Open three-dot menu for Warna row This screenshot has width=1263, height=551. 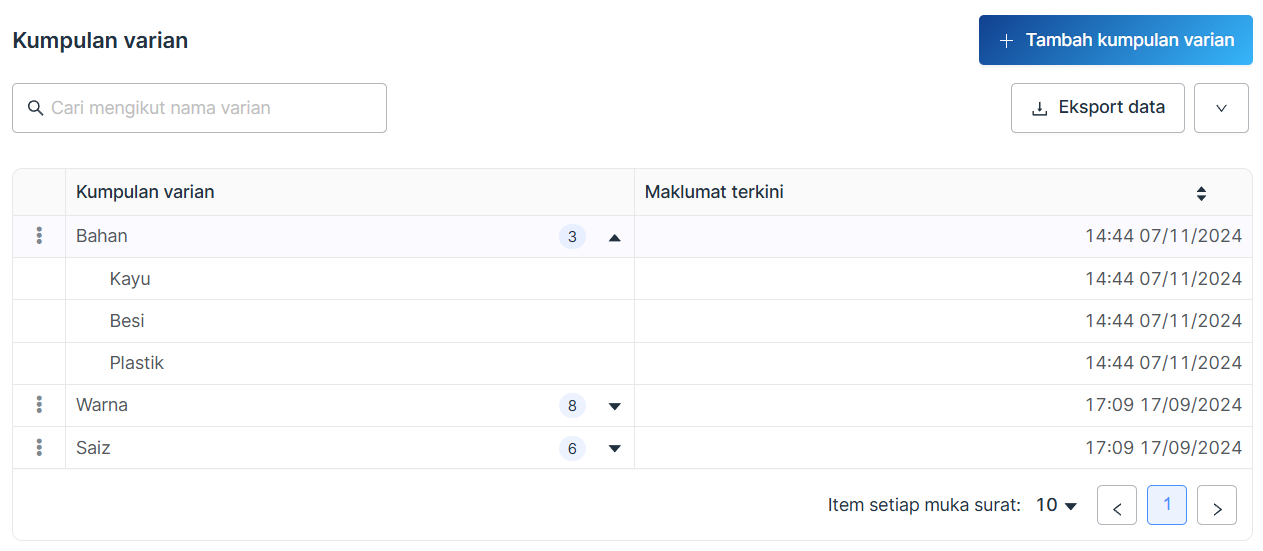(39, 405)
